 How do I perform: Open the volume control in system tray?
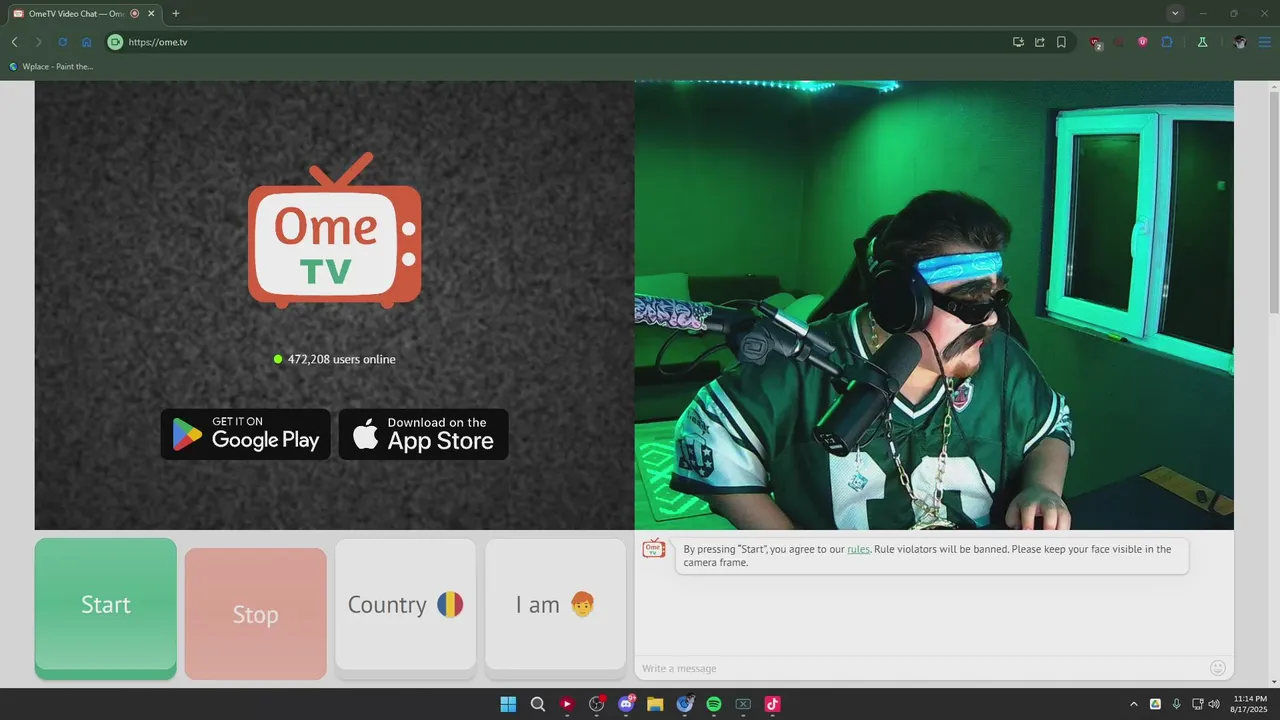(x=1214, y=704)
